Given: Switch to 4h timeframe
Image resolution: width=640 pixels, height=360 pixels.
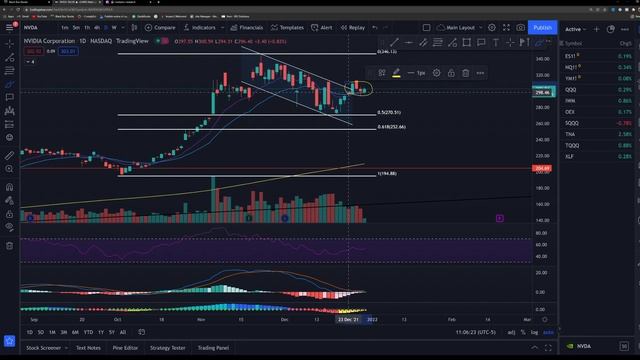Looking at the screenshot, I should 97,27.
